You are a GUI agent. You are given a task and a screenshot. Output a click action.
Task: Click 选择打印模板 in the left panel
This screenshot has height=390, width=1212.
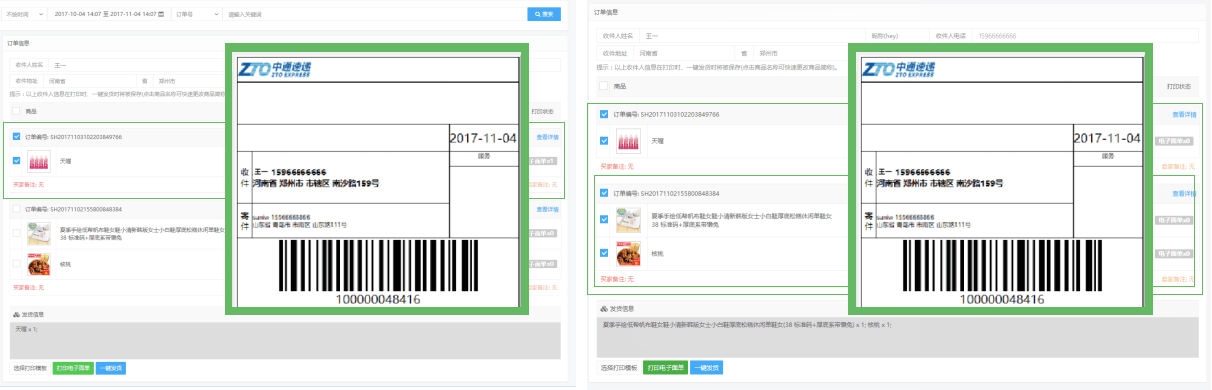click(30, 368)
